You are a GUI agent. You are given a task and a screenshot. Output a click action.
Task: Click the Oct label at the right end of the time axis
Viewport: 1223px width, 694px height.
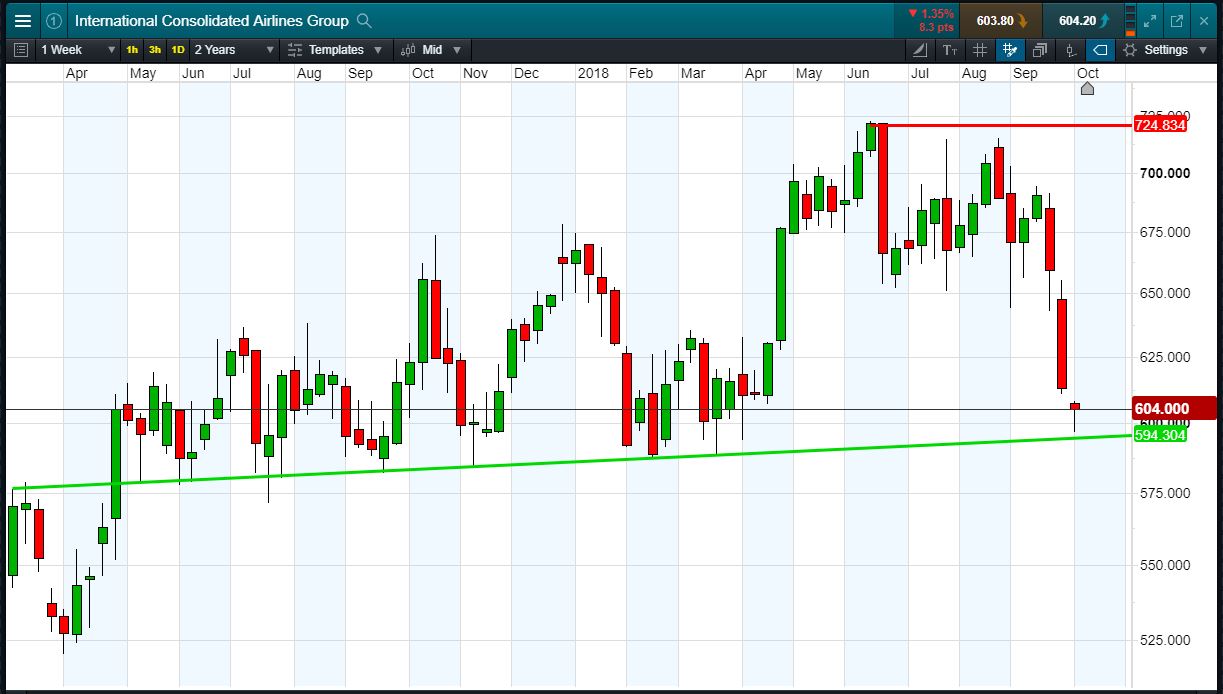click(x=1088, y=73)
